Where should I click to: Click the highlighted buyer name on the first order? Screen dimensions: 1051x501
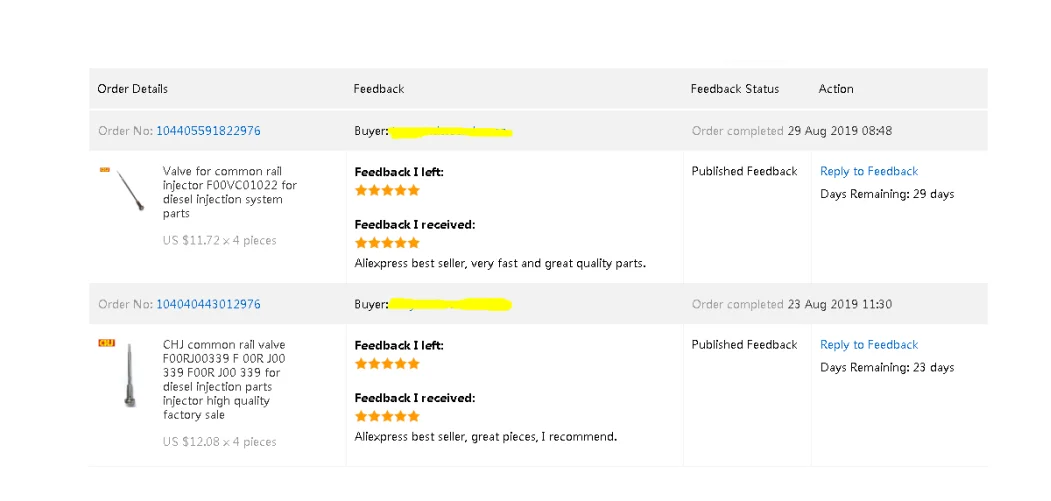(451, 131)
